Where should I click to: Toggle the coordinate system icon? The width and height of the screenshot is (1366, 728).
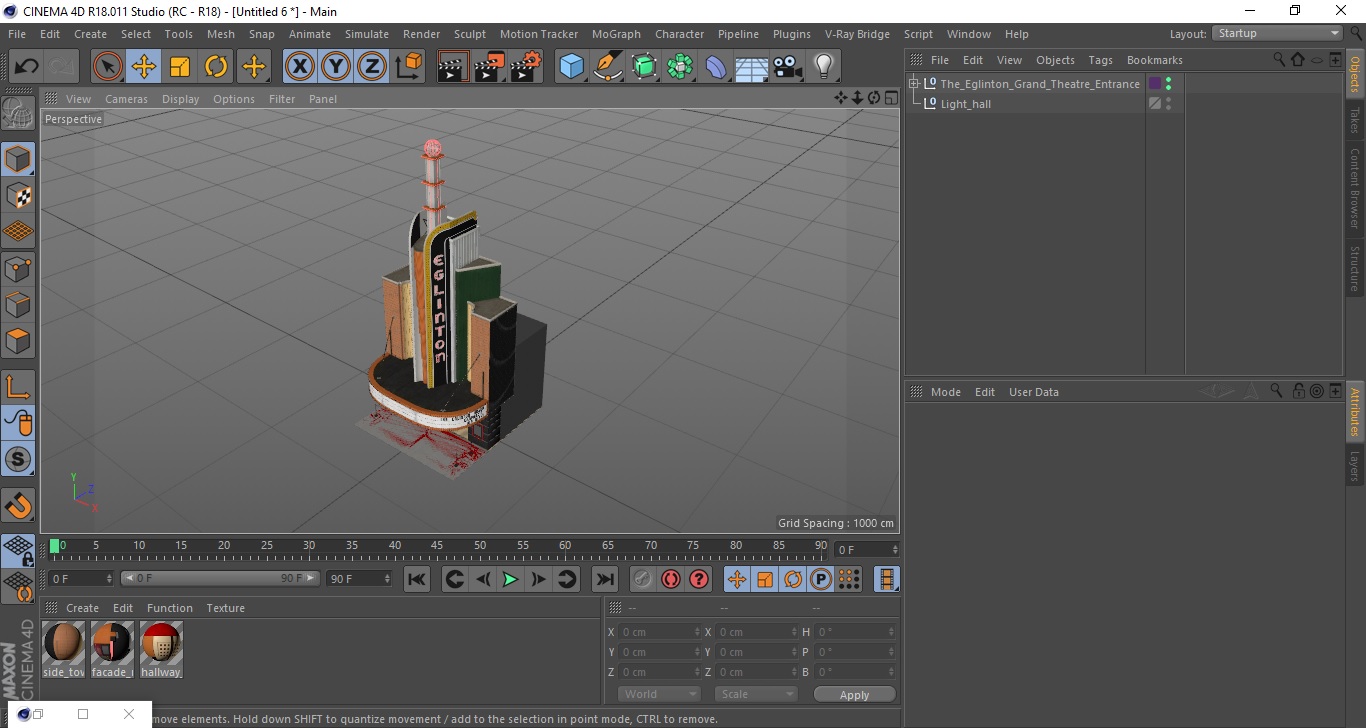tap(409, 67)
